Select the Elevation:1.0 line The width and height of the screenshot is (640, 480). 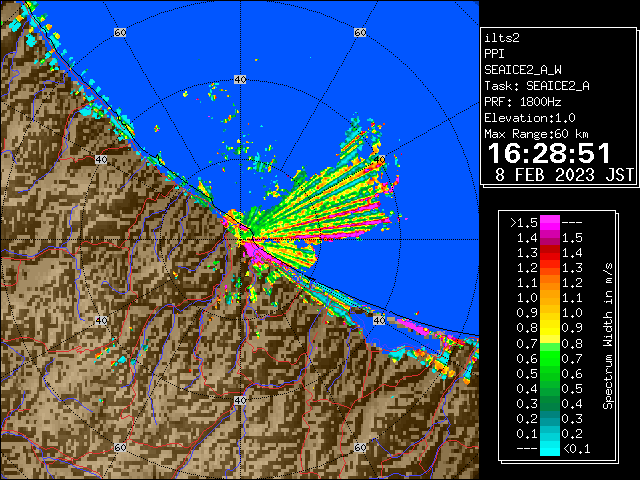(530, 118)
